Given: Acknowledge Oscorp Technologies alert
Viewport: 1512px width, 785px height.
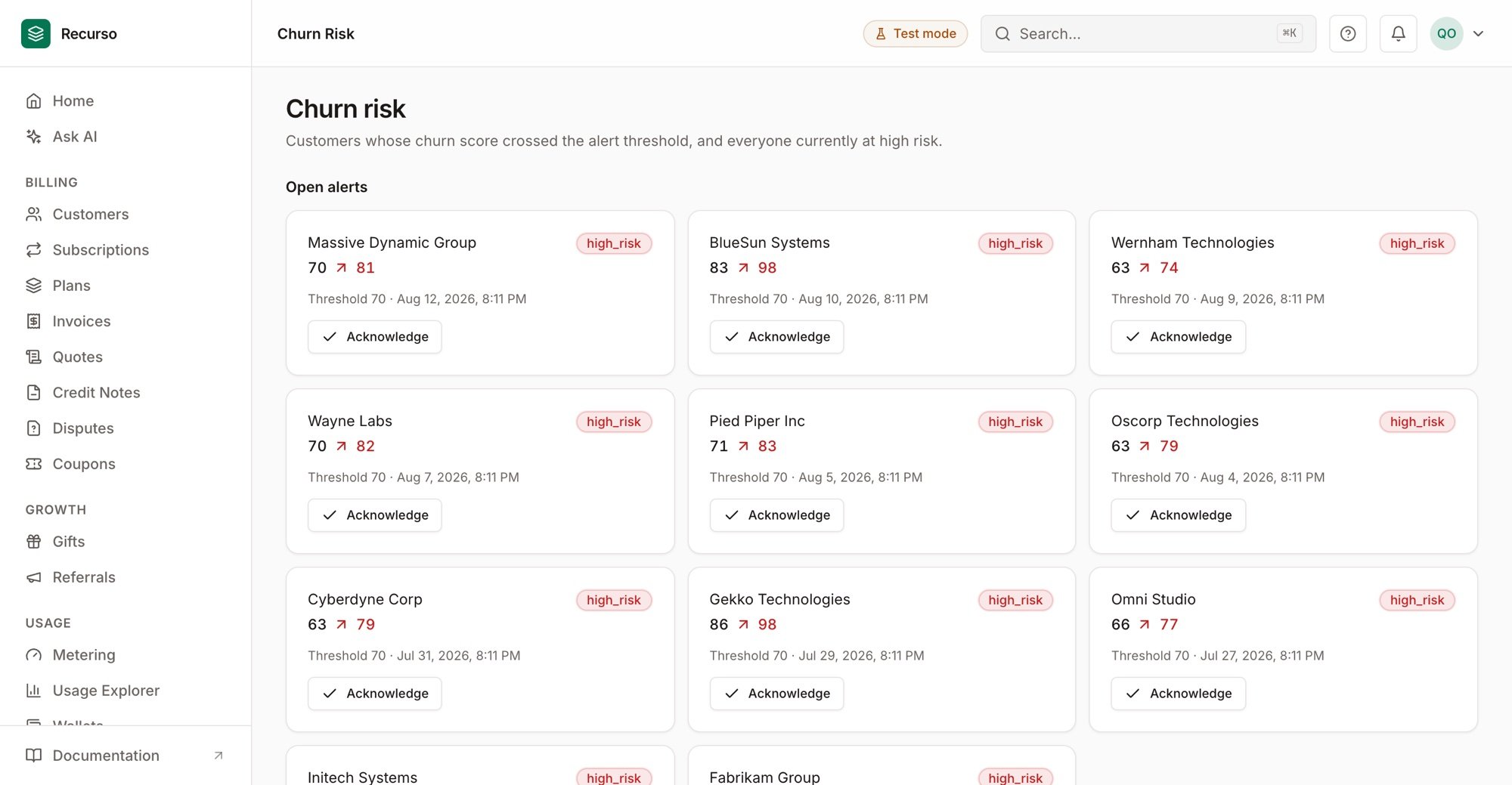Looking at the screenshot, I should [1179, 515].
